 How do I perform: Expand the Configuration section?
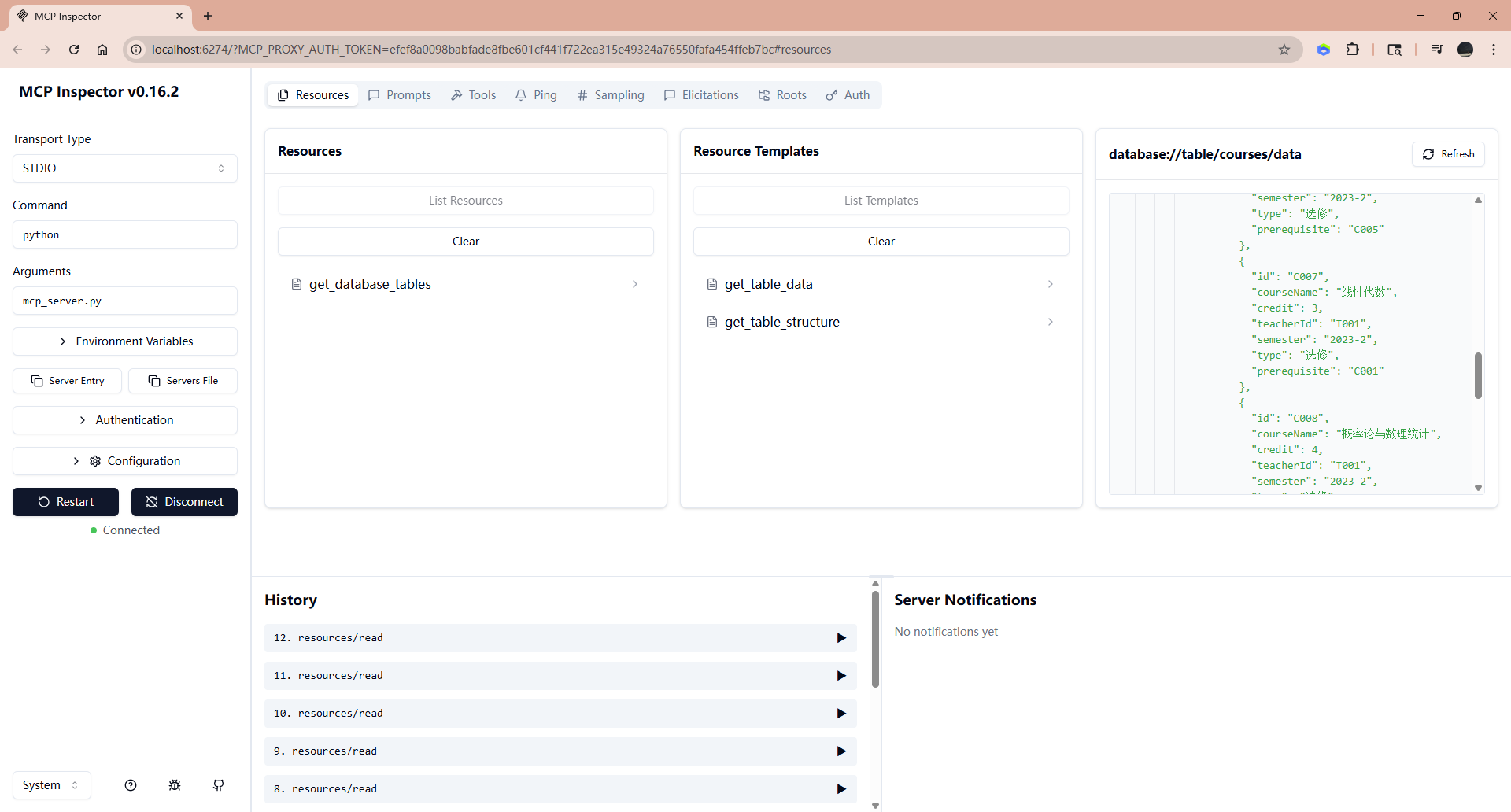[125, 461]
